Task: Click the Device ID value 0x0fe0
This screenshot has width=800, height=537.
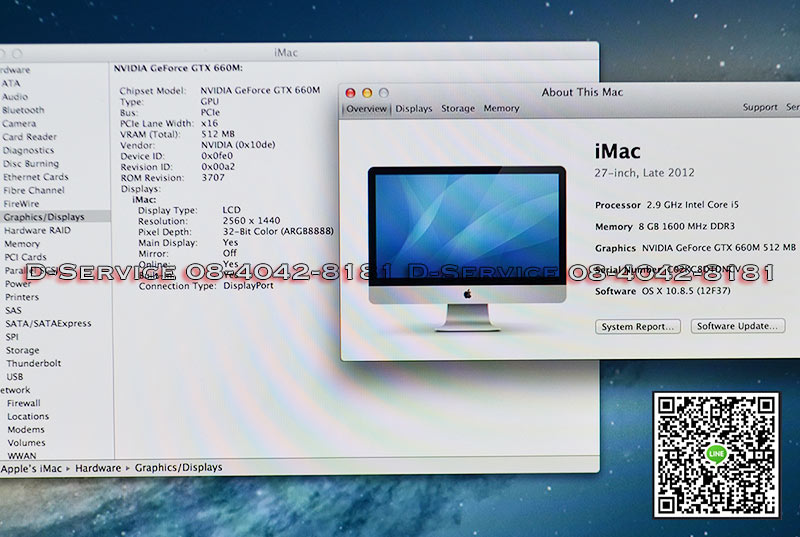Action: pyautogui.click(x=217, y=156)
